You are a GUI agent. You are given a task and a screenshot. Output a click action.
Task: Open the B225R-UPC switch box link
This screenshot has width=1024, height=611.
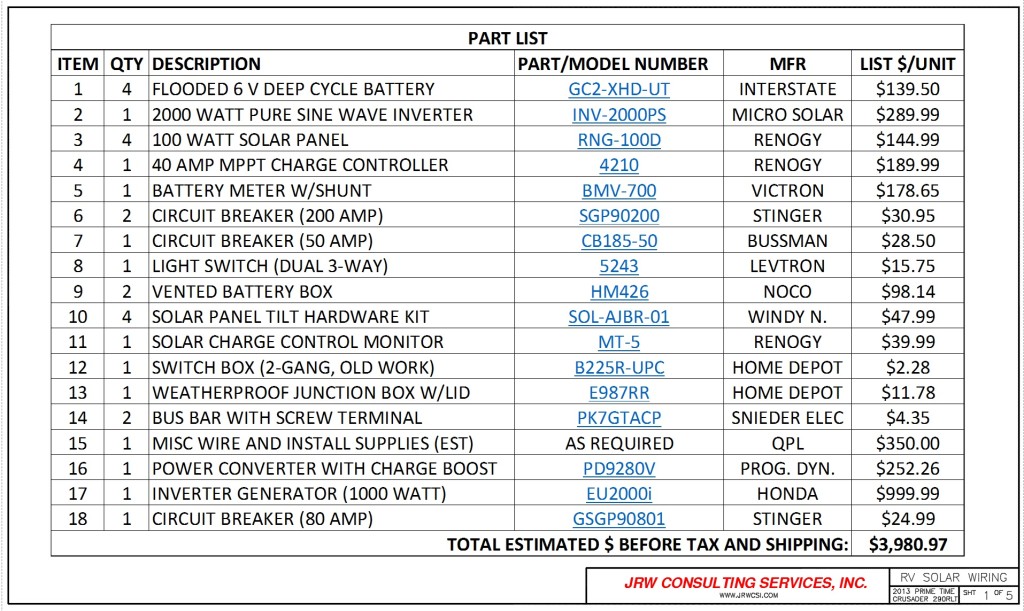[618, 368]
